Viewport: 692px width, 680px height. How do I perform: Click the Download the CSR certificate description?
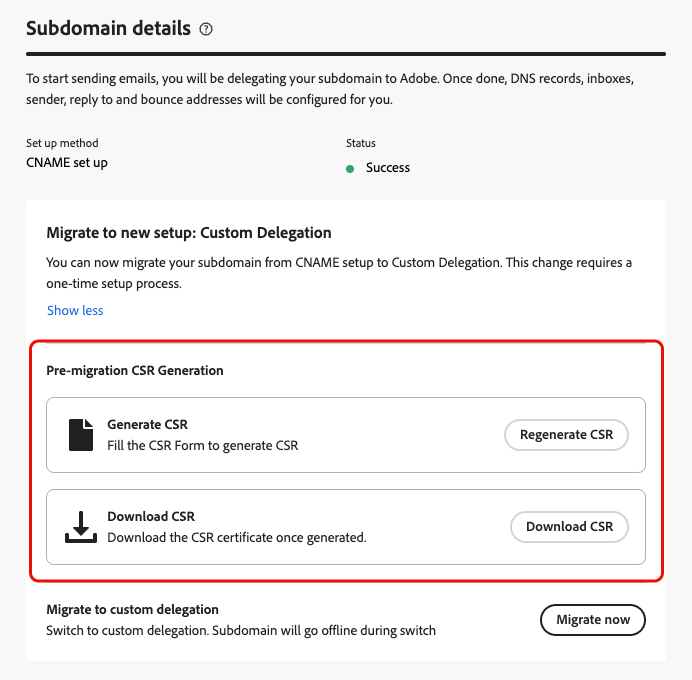coord(237,537)
